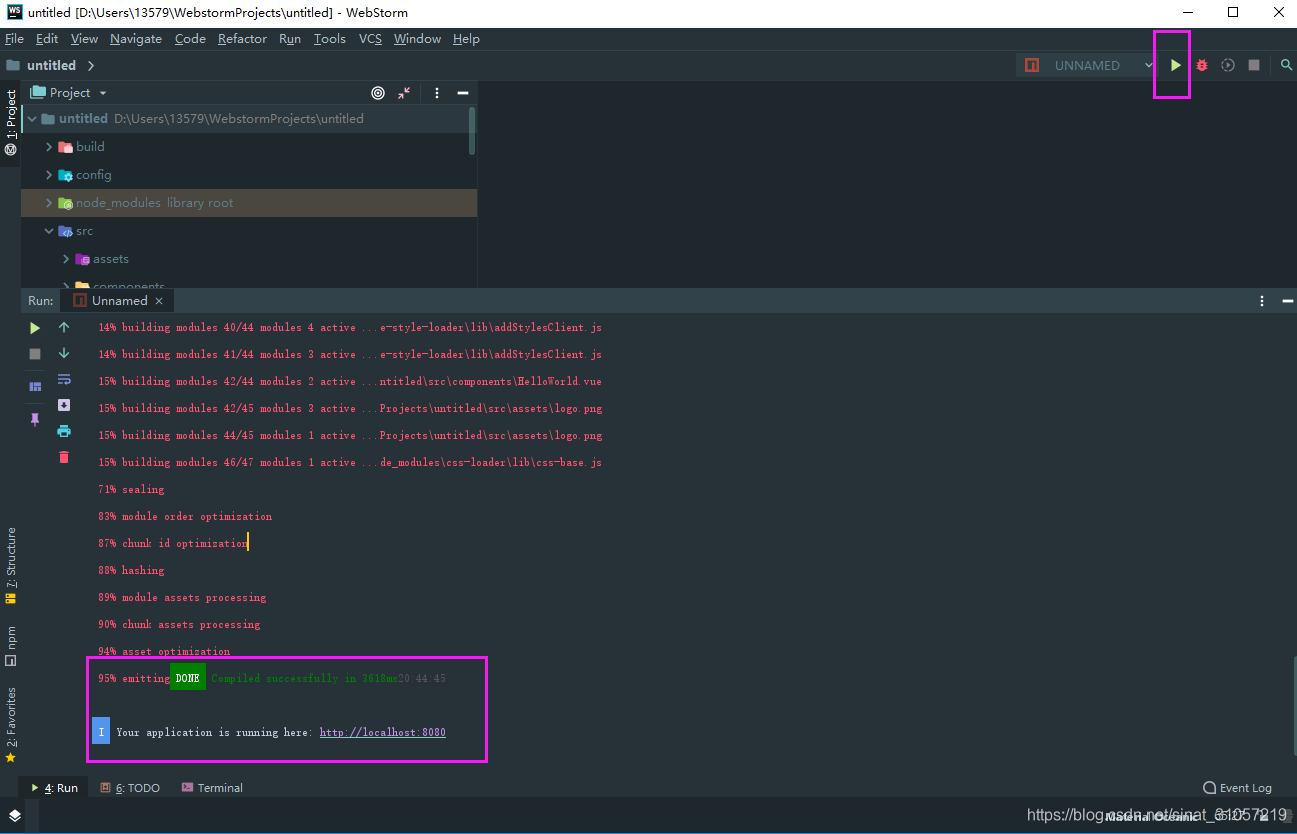Move down the stack trace (down arrow)
This screenshot has width=1297, height=834.
tap(64, 353)
